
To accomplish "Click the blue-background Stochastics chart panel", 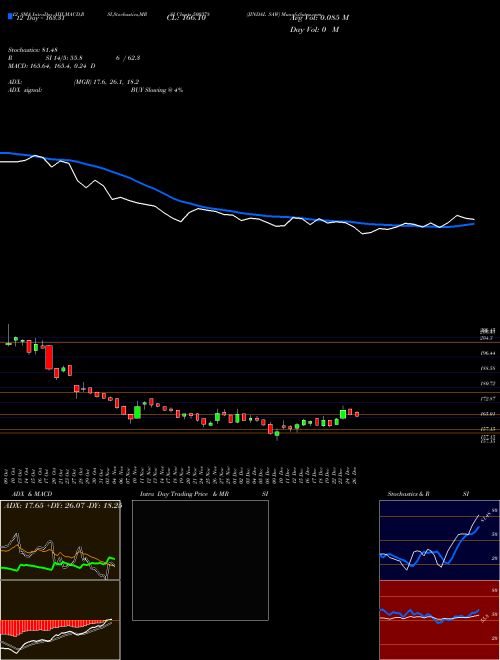I will pyautogui.click(x=439, y=540).
